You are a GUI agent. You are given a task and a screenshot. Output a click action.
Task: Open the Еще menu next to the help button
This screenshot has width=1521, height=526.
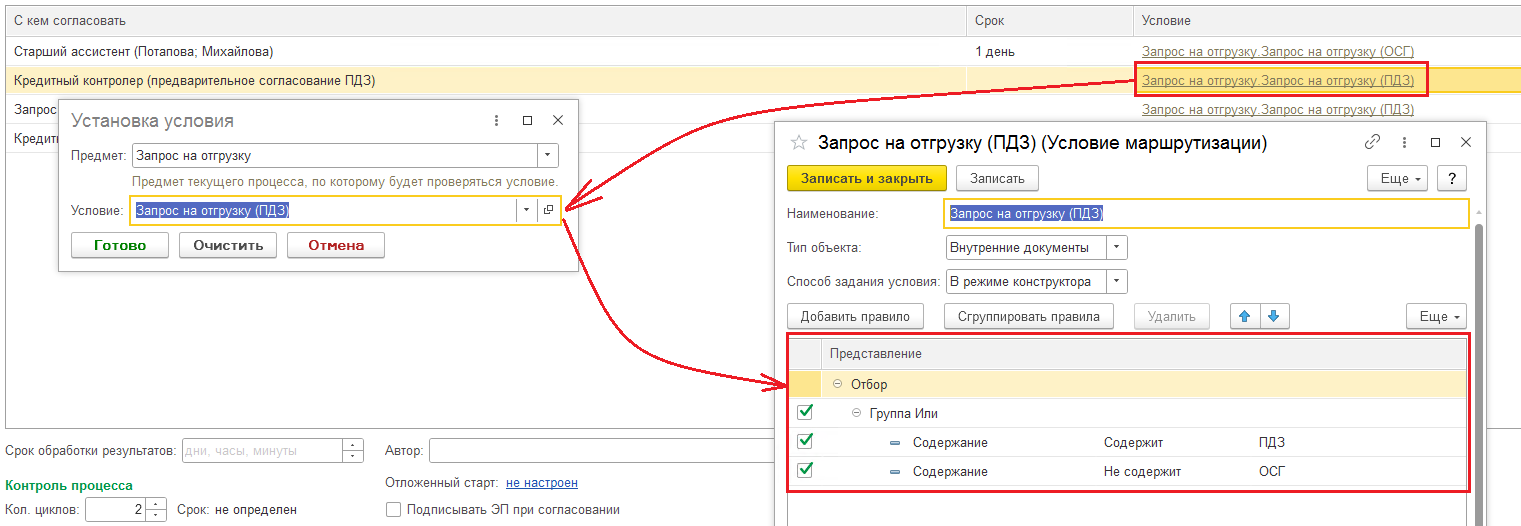[1396, 178]
